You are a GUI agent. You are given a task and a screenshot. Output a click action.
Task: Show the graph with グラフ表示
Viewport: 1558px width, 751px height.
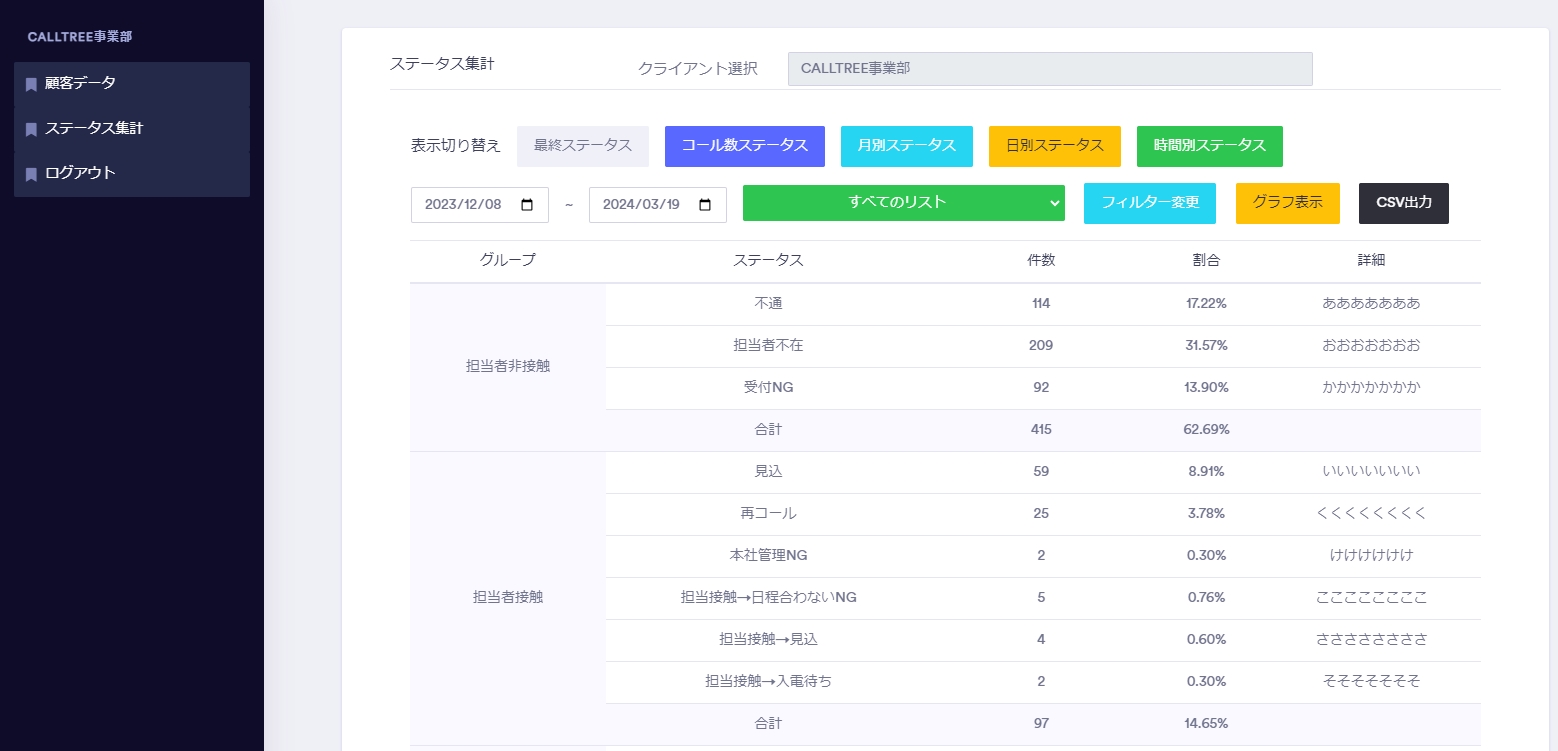pyautogui.click(x=1288, y=203)
